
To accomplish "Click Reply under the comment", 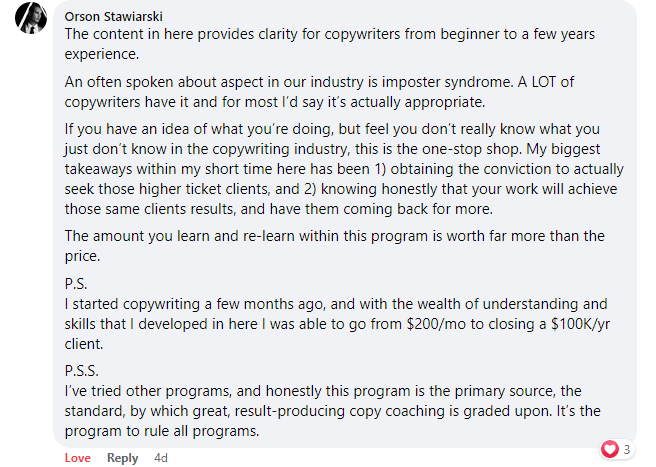I will [122, 458].
